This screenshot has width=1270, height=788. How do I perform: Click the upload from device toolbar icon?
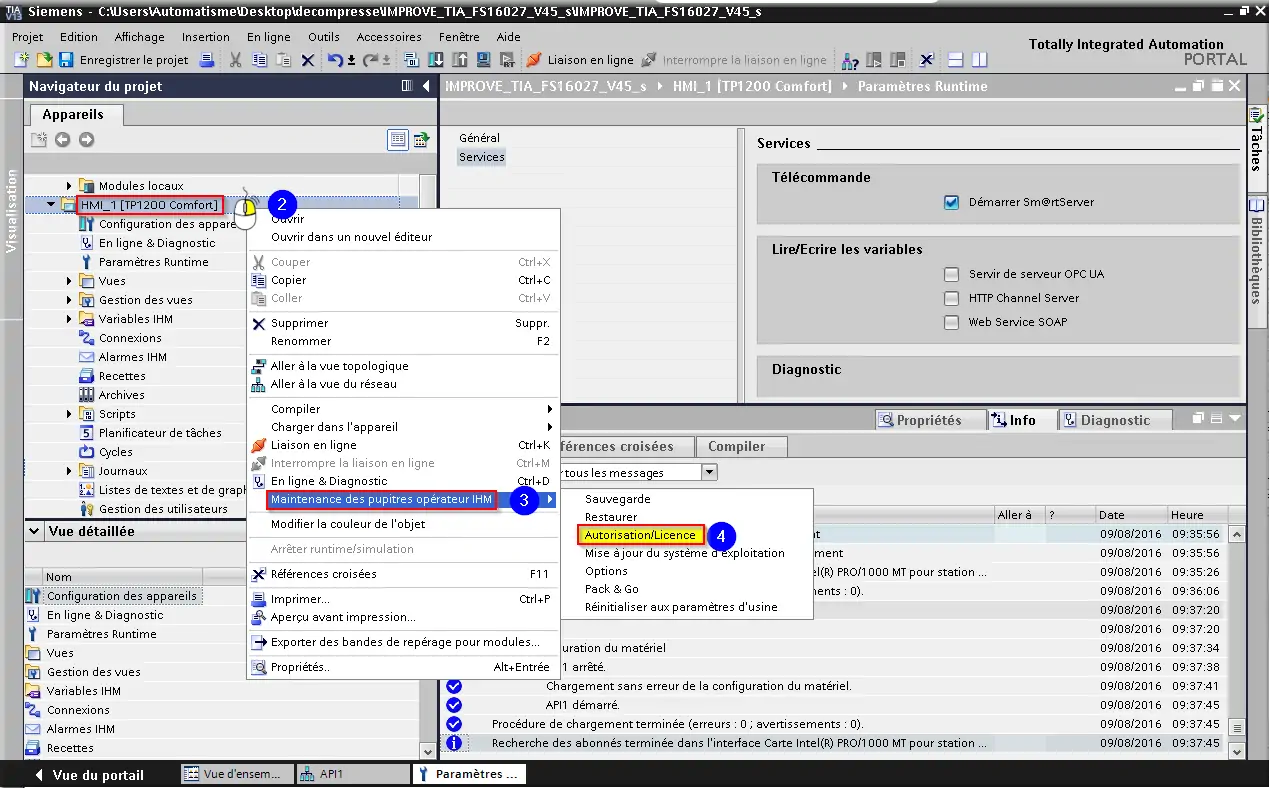point(460,60)
